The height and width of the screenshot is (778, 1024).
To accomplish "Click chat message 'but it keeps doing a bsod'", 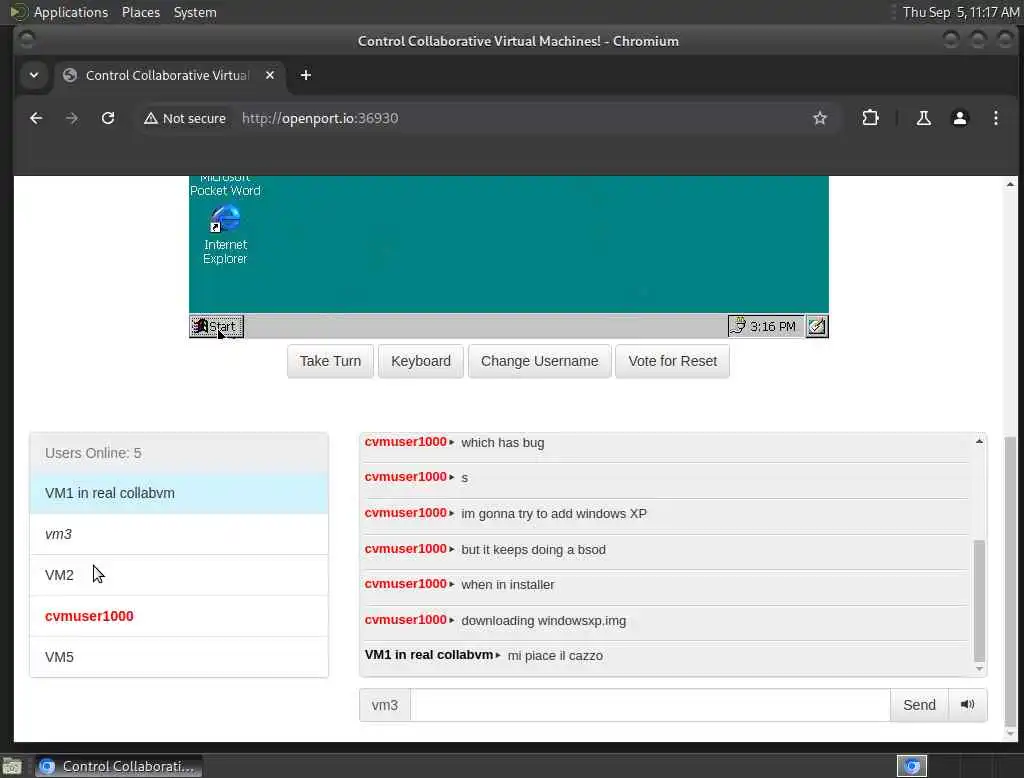I will 533,549.
